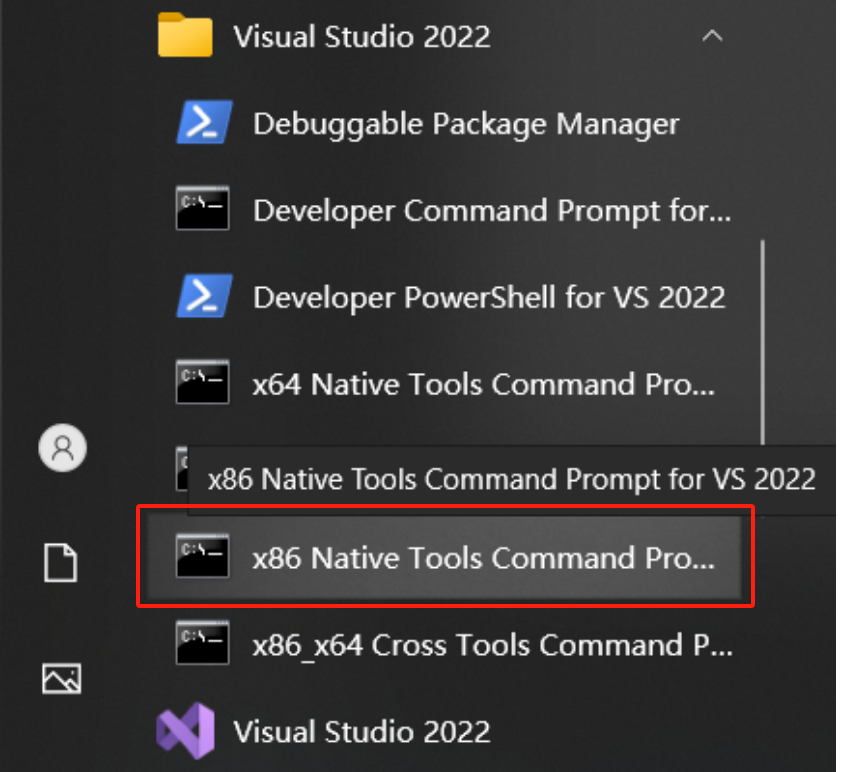Viewport: 841px width, 772px height.
Task: Click the yellow Visual Studio 2022 folder icon
Action: 185,35
